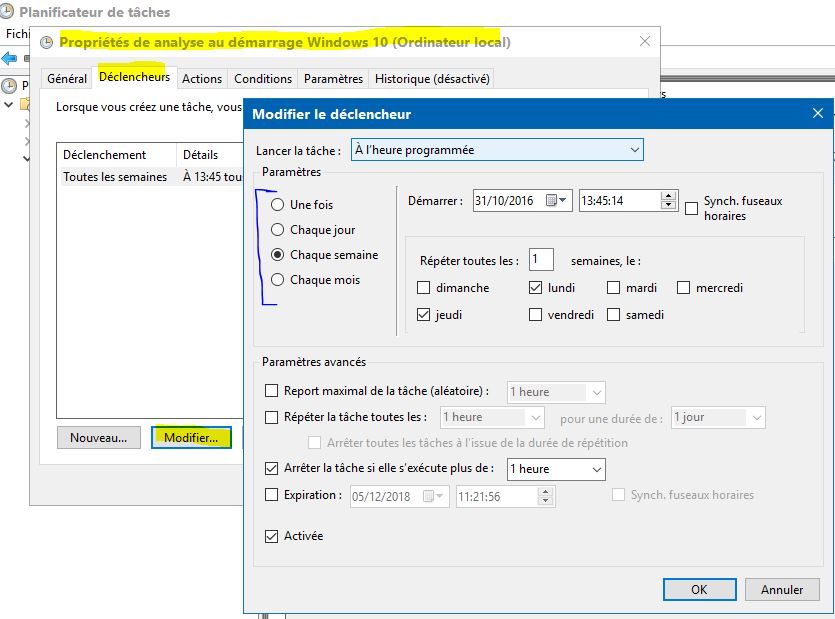
Task: Click the folder icon in the left tree panel
Action: [23, 104]
